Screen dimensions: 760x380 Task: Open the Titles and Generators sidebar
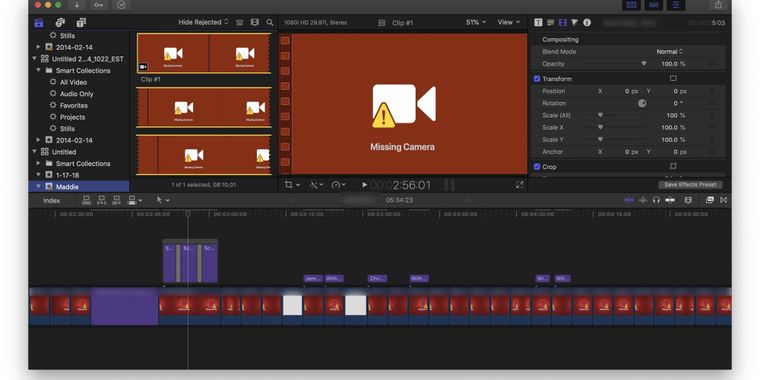tap(81, 22)
